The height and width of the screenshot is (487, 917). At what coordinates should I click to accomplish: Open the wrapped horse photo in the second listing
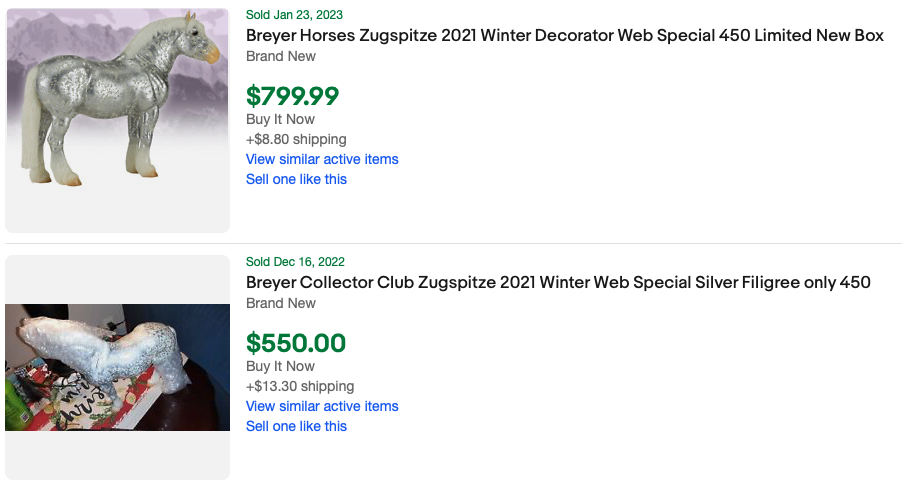[117, 366]
